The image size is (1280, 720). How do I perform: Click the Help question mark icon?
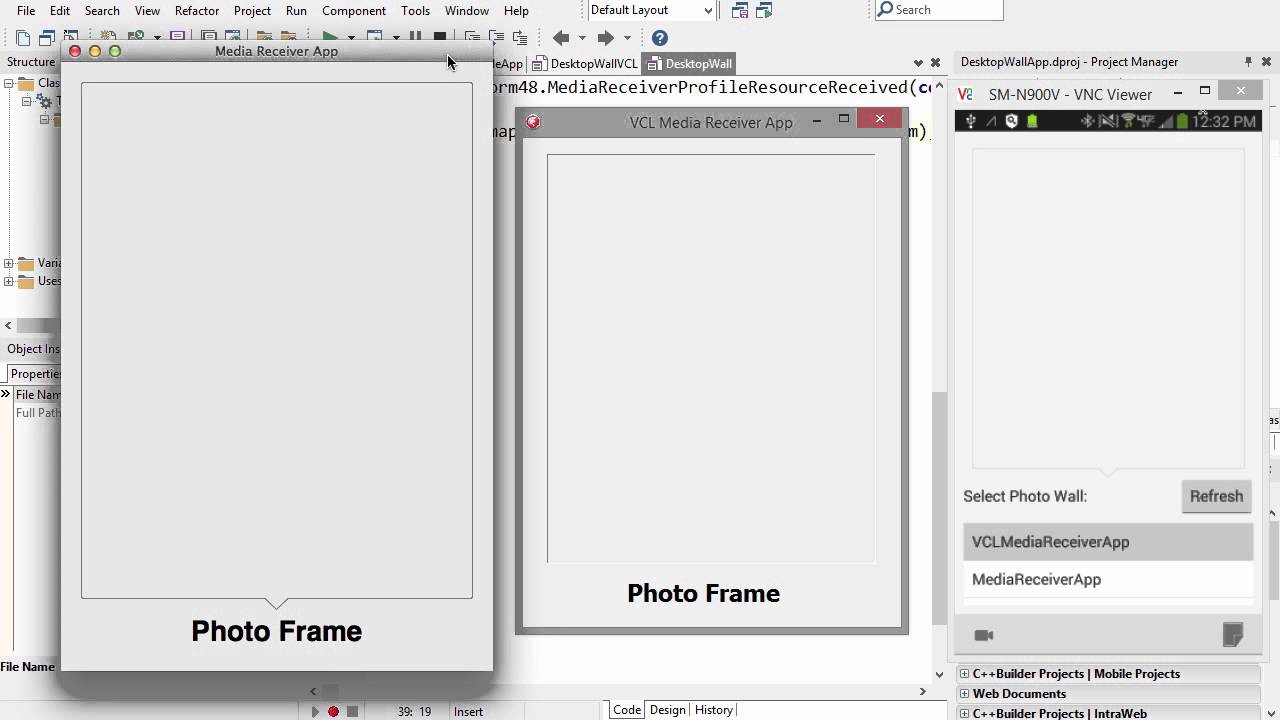coord(659,38)
